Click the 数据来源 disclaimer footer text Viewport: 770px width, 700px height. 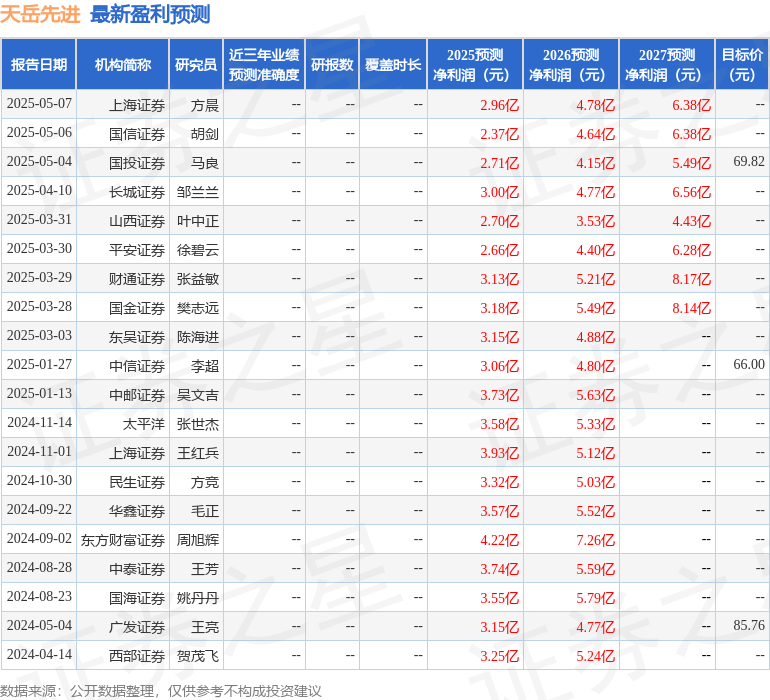click(x=161, y=691)
